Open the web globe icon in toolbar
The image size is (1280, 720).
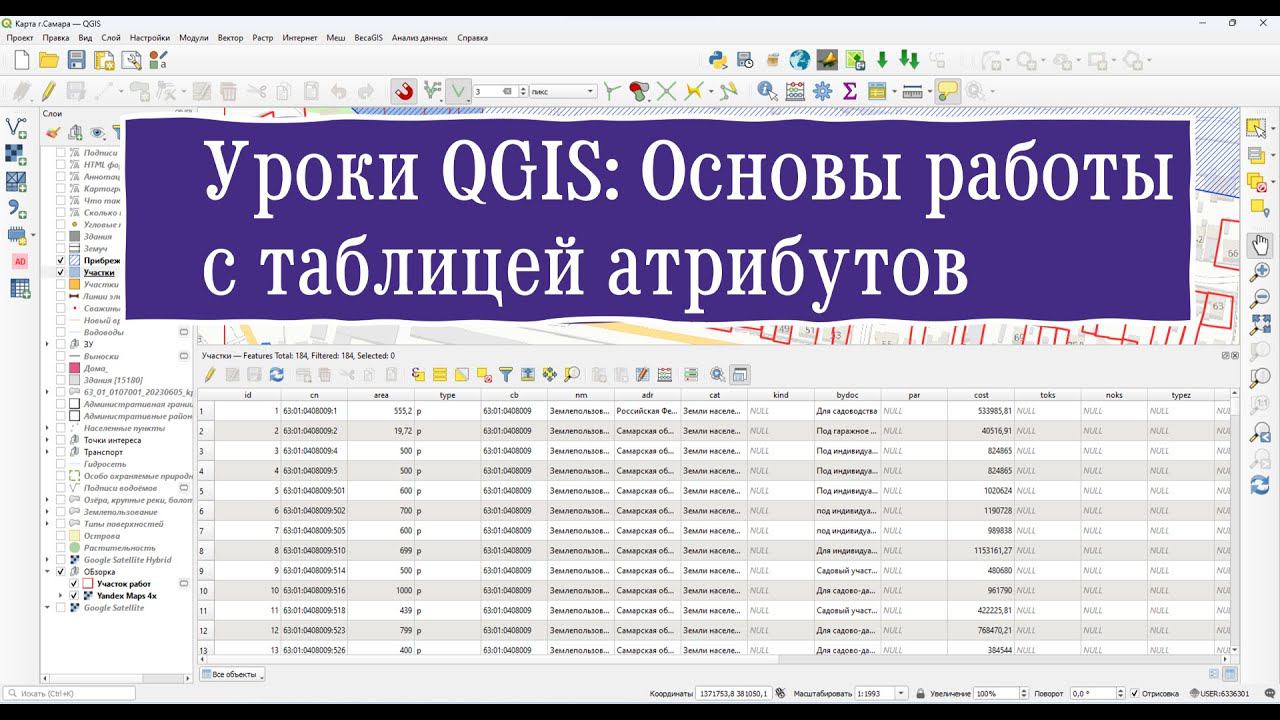799,60
